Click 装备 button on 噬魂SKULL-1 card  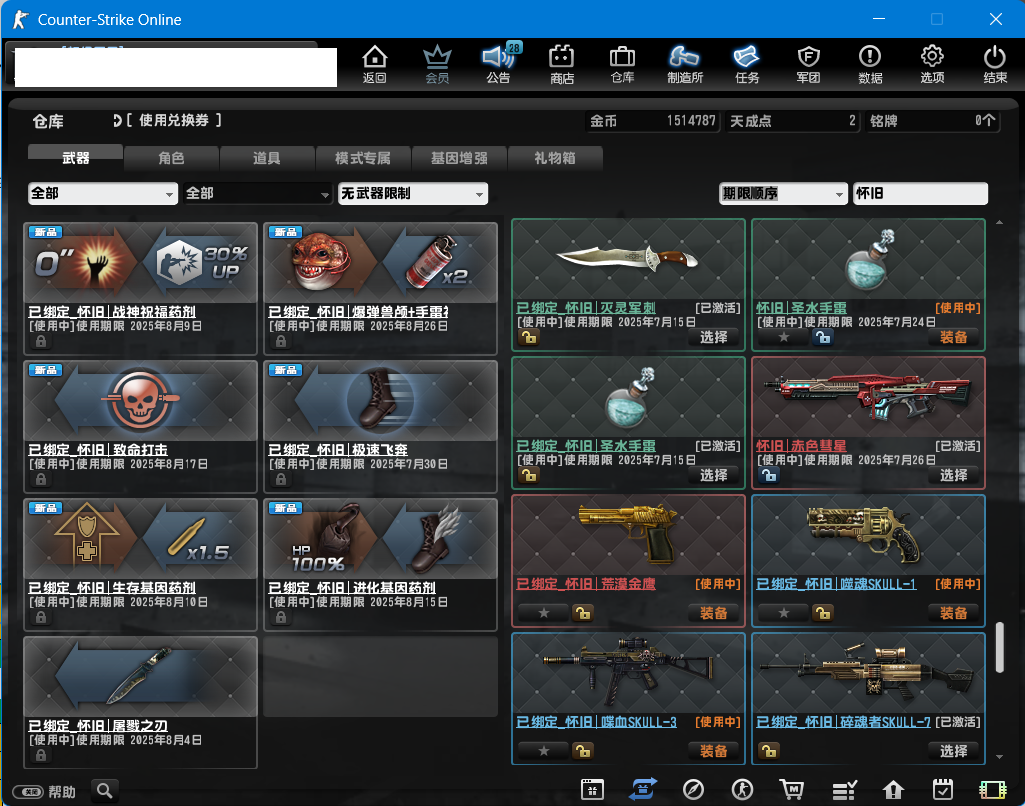954,613
